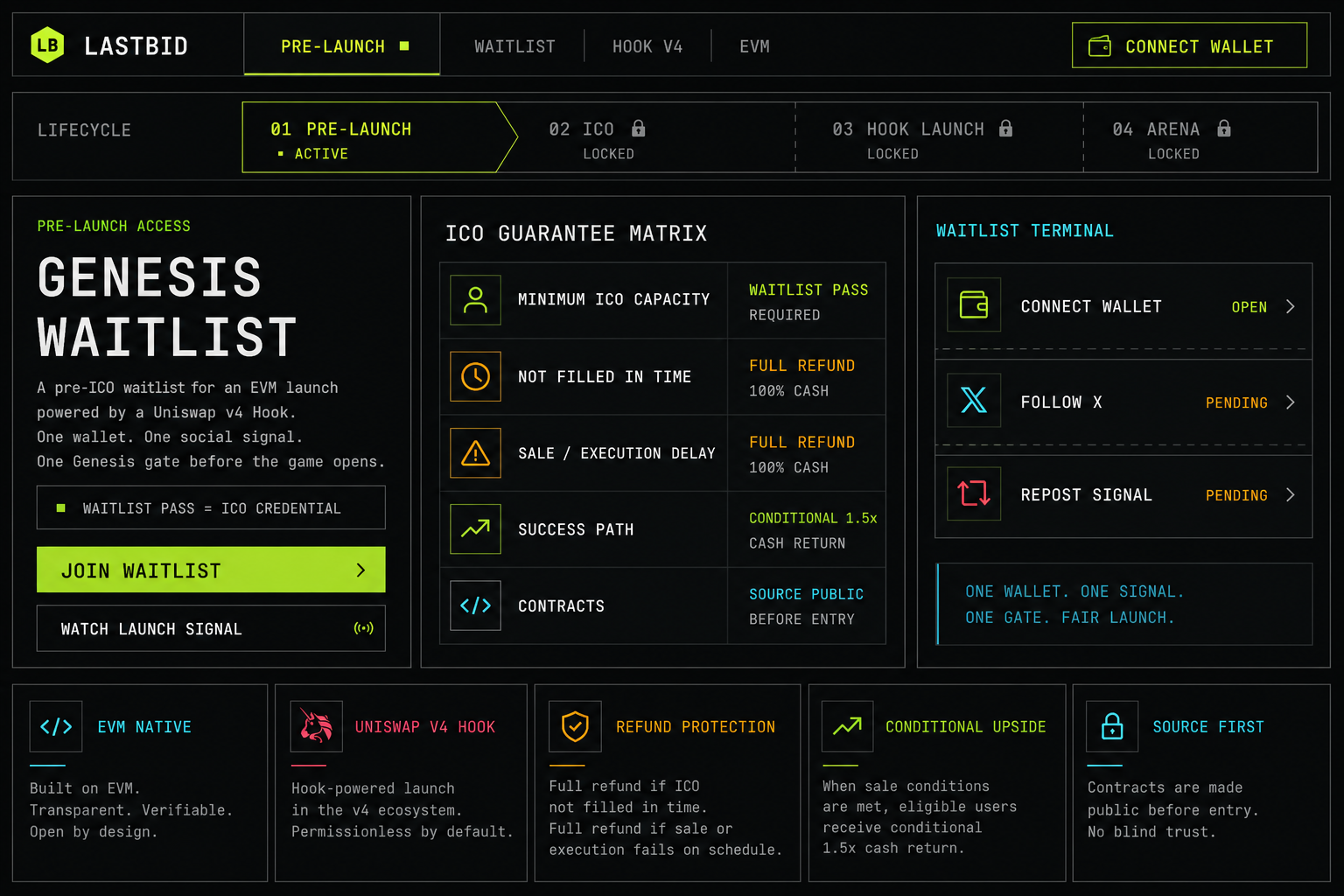The width and height of the screenshot is (1344, 896).
Task: Click the EVM NATIVE card title
Action: 144,727
